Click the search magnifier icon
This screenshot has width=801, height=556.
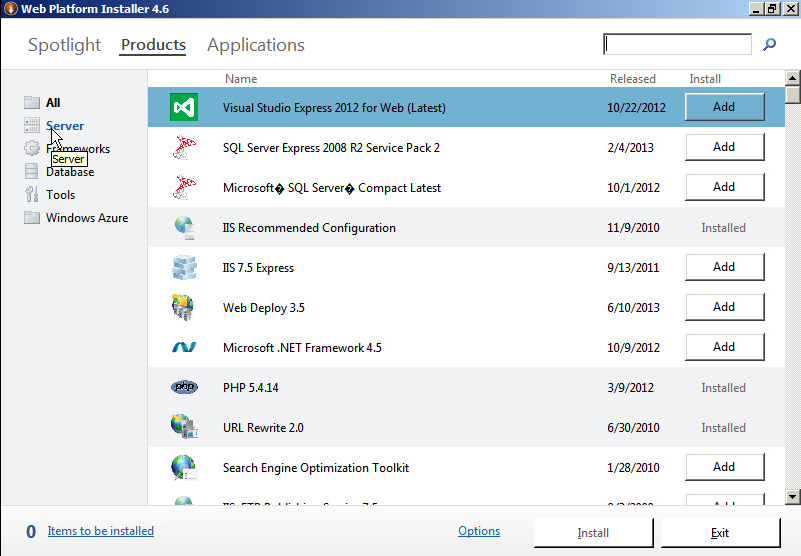click(x=769, y=45)
